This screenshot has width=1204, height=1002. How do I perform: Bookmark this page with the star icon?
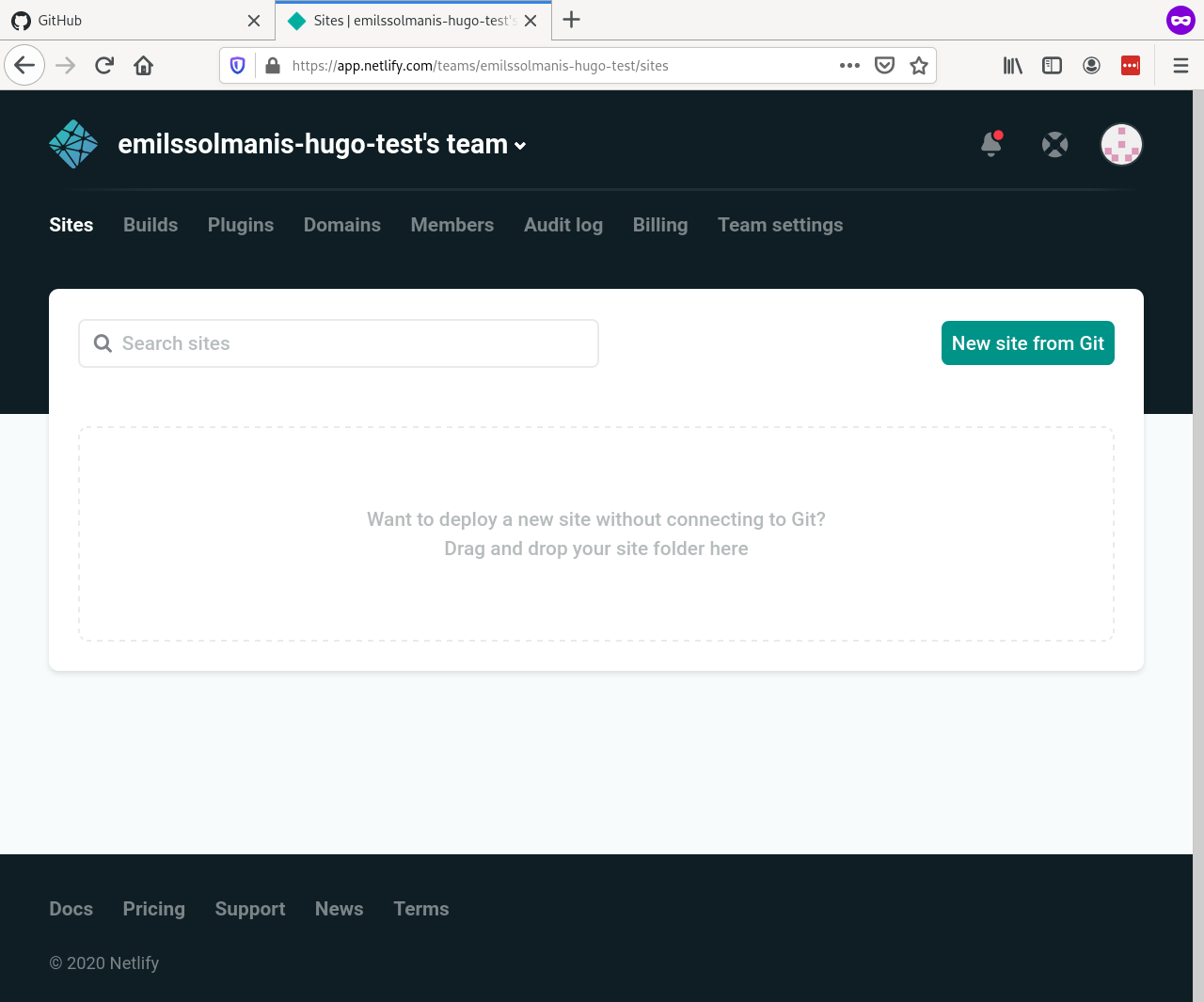coord(919,65)
